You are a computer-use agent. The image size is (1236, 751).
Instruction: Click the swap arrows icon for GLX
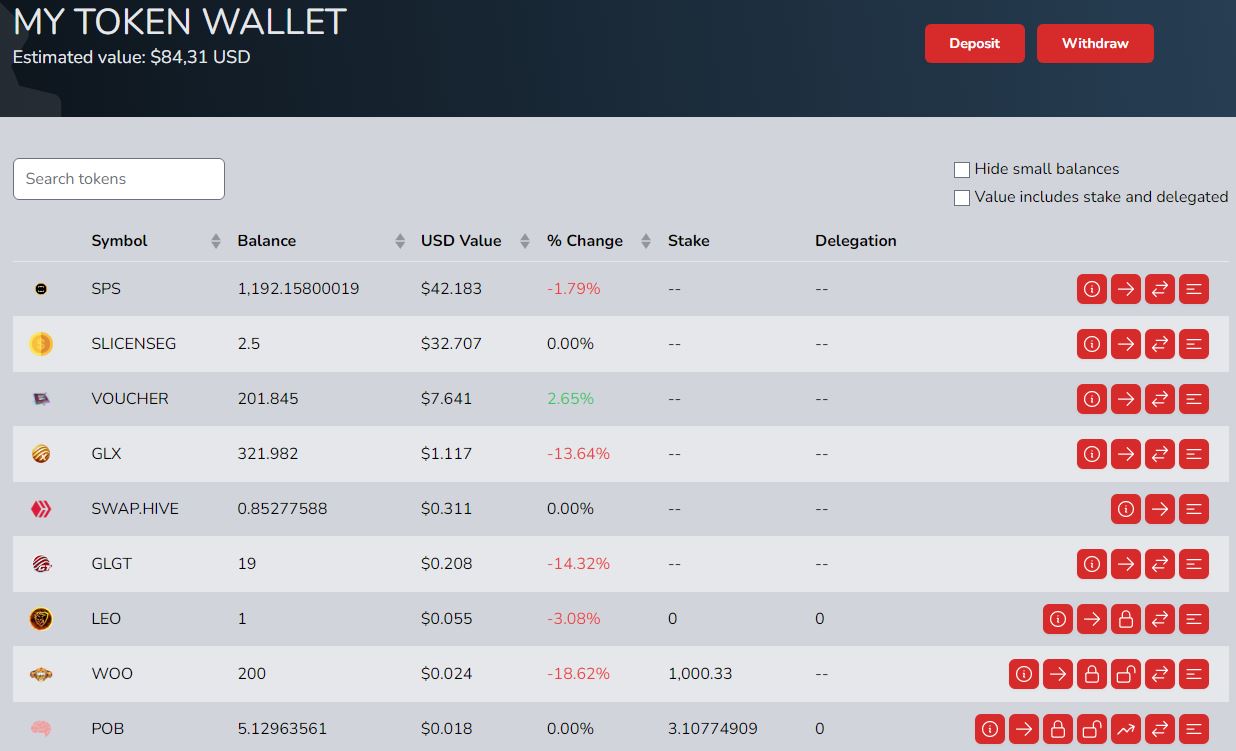[x=1160, y=454]
